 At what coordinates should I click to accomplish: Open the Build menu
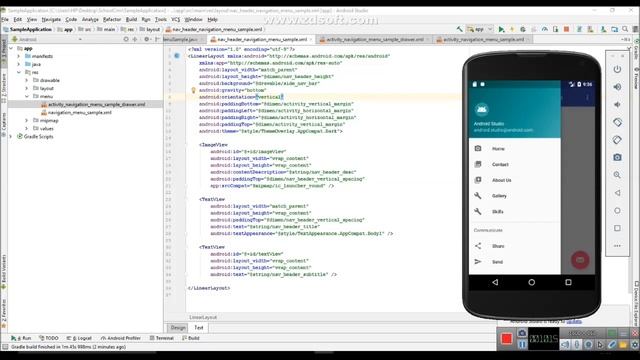click(131, 19)
